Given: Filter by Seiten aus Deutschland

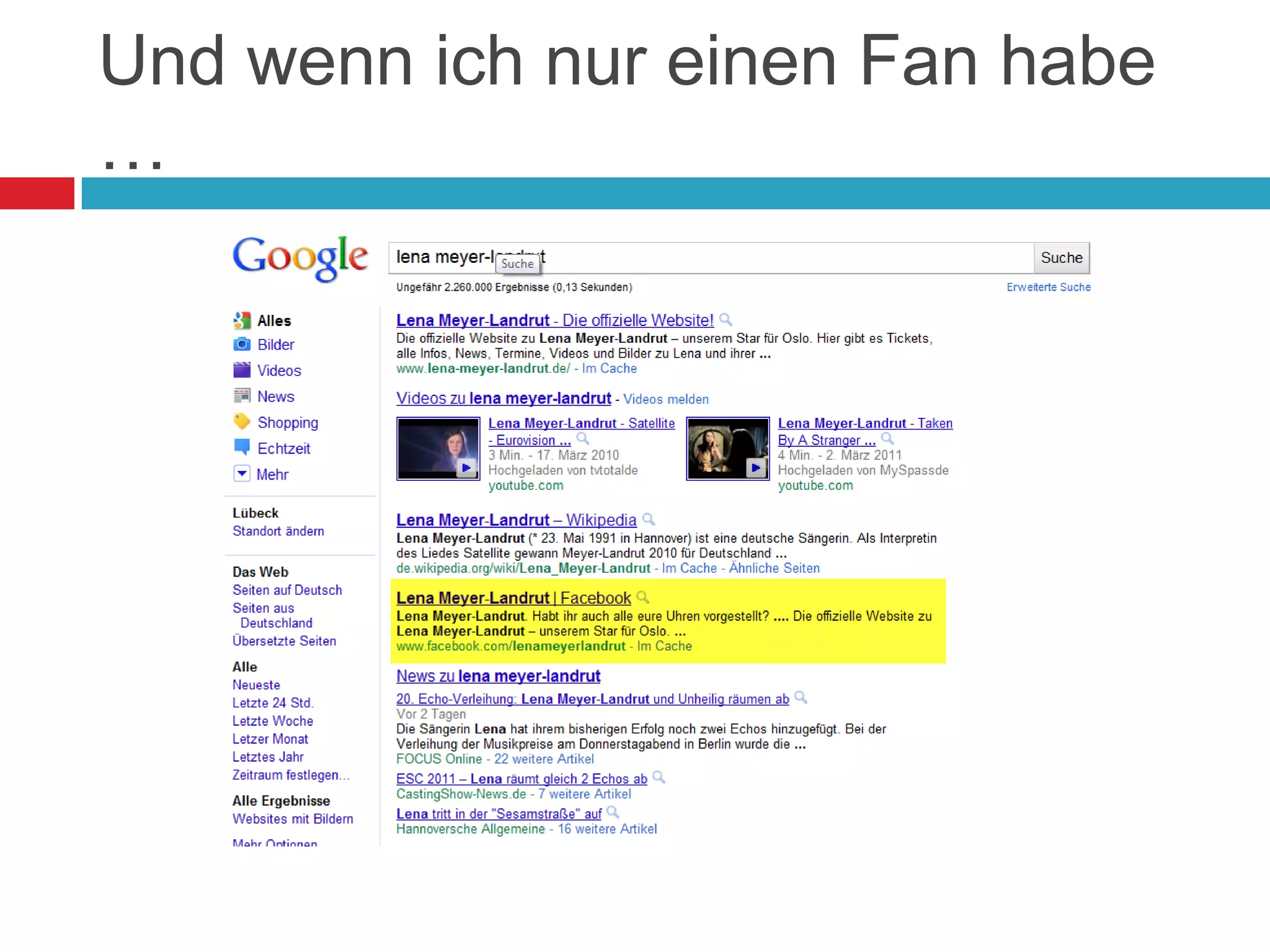Looking at the screenshot, I should coord(273,615).
